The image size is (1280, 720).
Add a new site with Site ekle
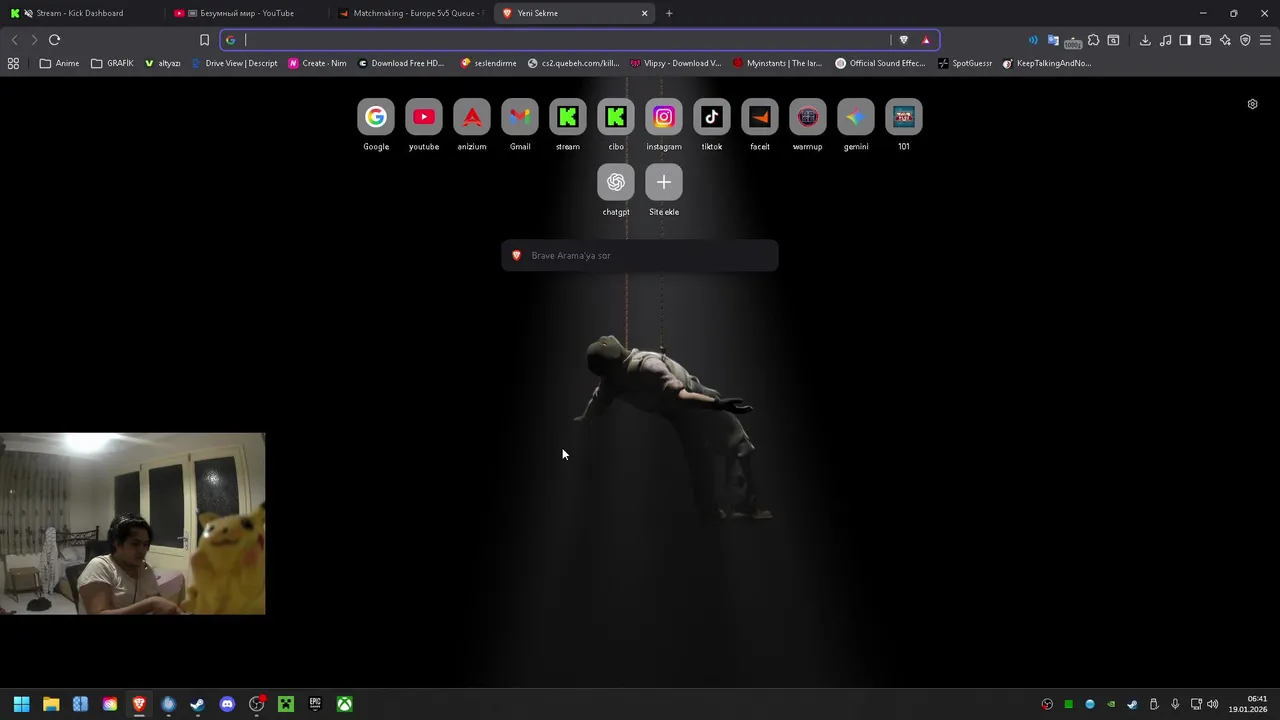click(x=664, y=182)
